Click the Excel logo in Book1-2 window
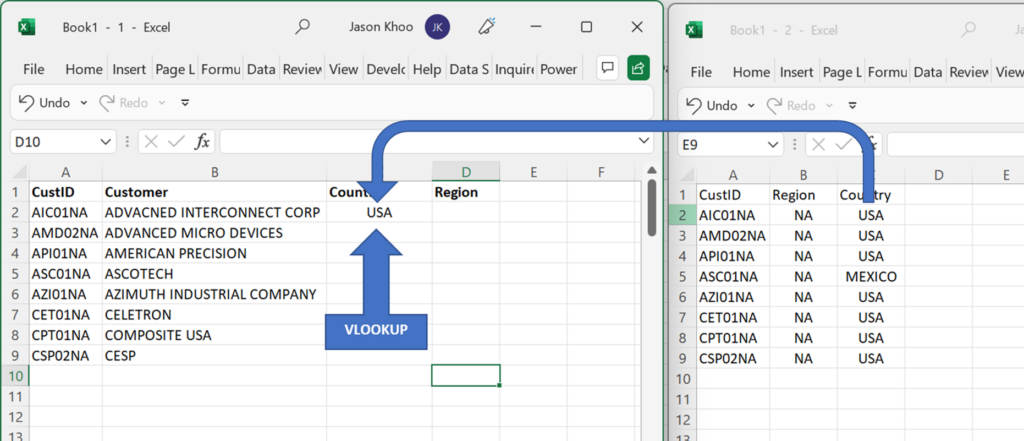This screenshot has height=441, width=1024. click(694, 29)
